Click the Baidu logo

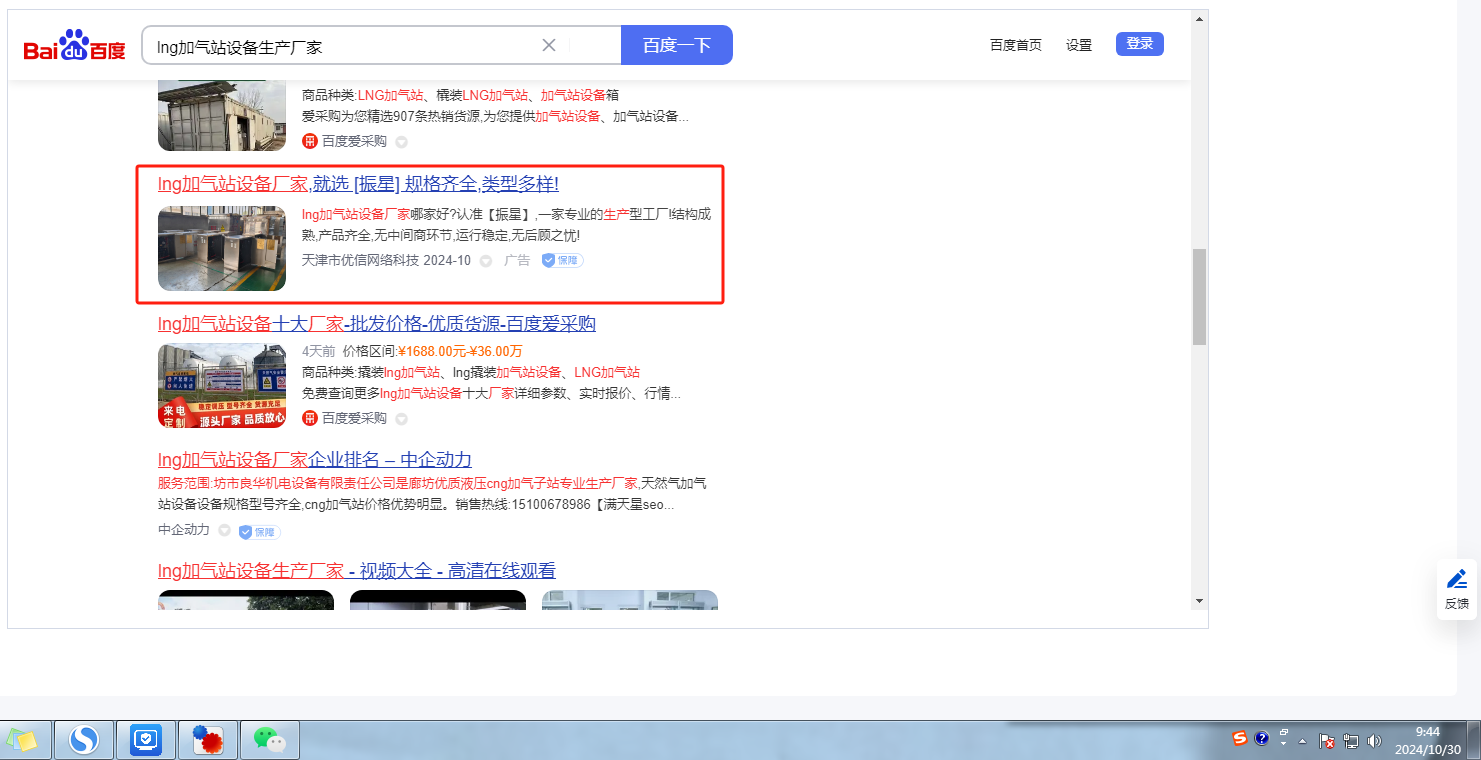[x=74, y=46]
